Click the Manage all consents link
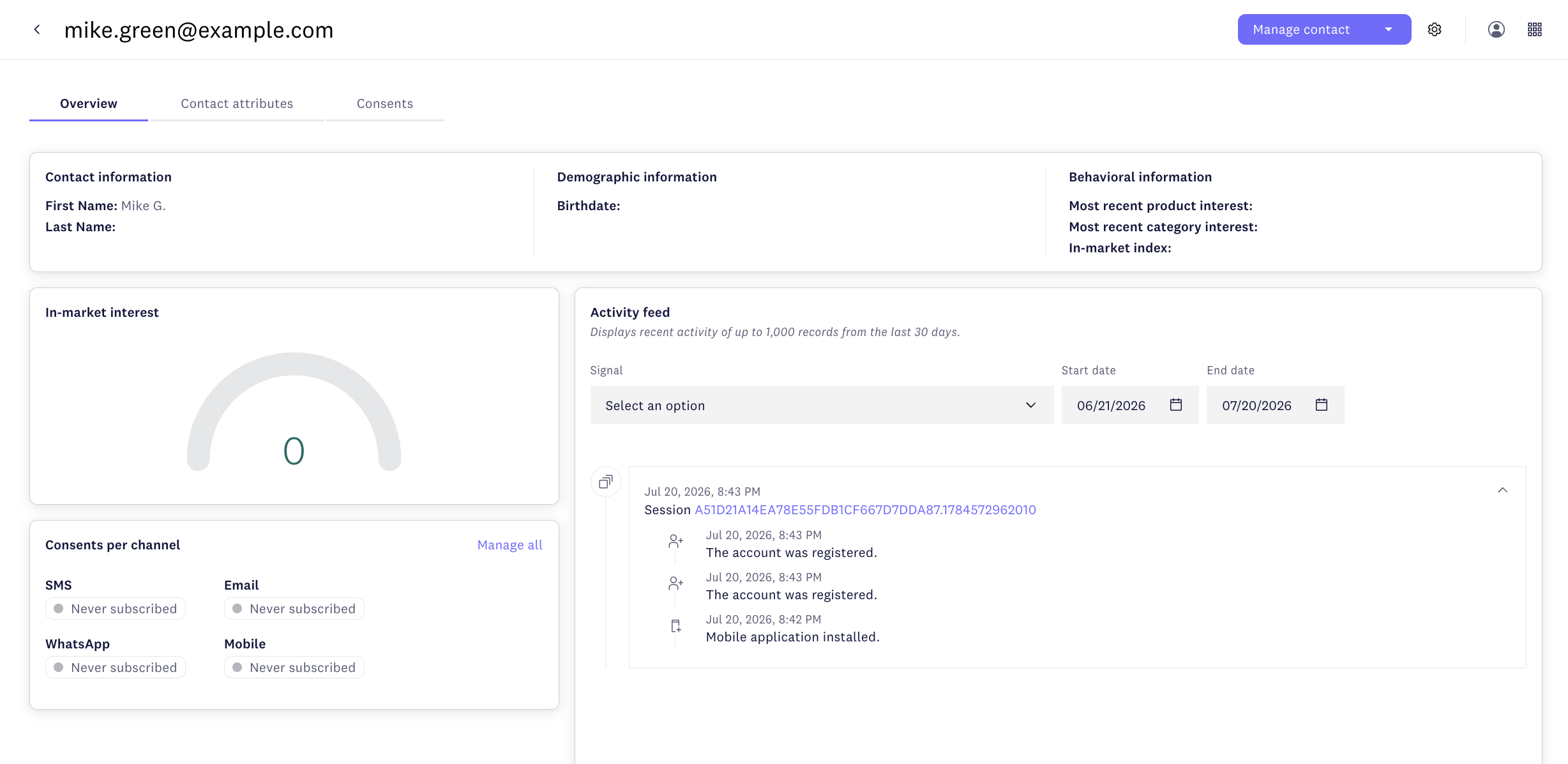Screen dimensions: 1568x764 pyautogui.click(x=509, y=545)
